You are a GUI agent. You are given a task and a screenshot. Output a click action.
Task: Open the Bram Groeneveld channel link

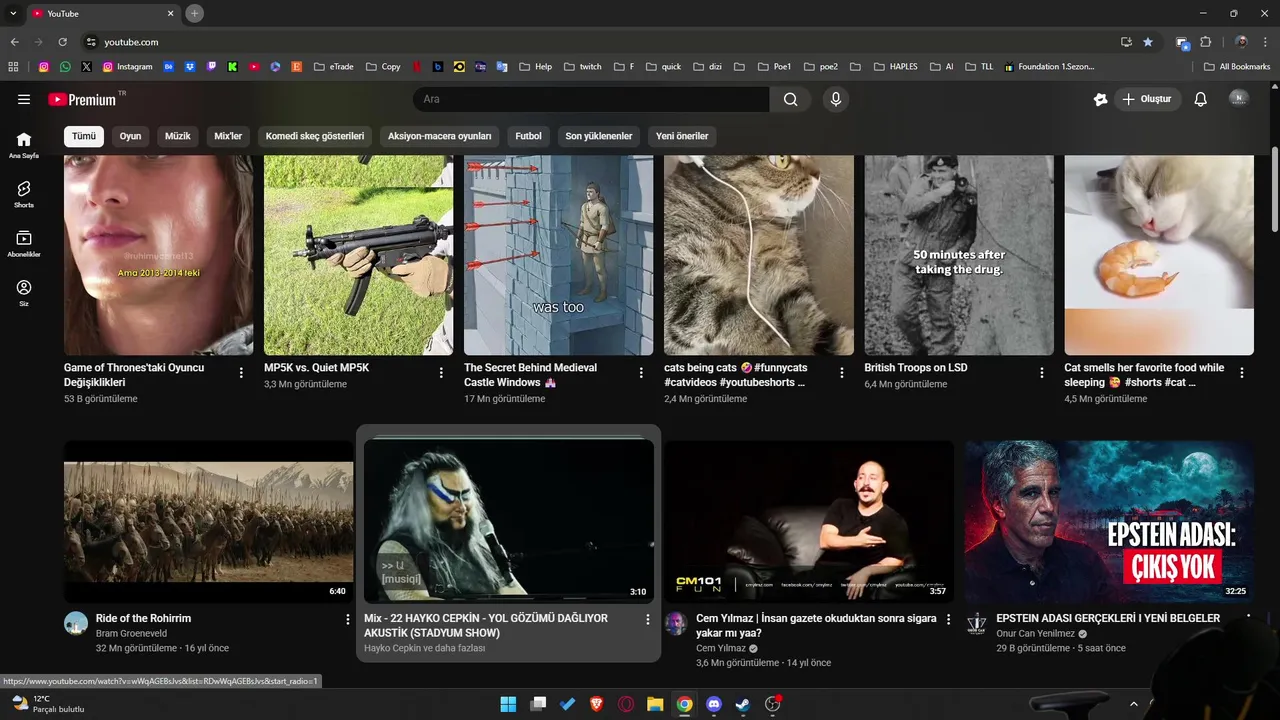pyautogui.click(x=131, y=633)
